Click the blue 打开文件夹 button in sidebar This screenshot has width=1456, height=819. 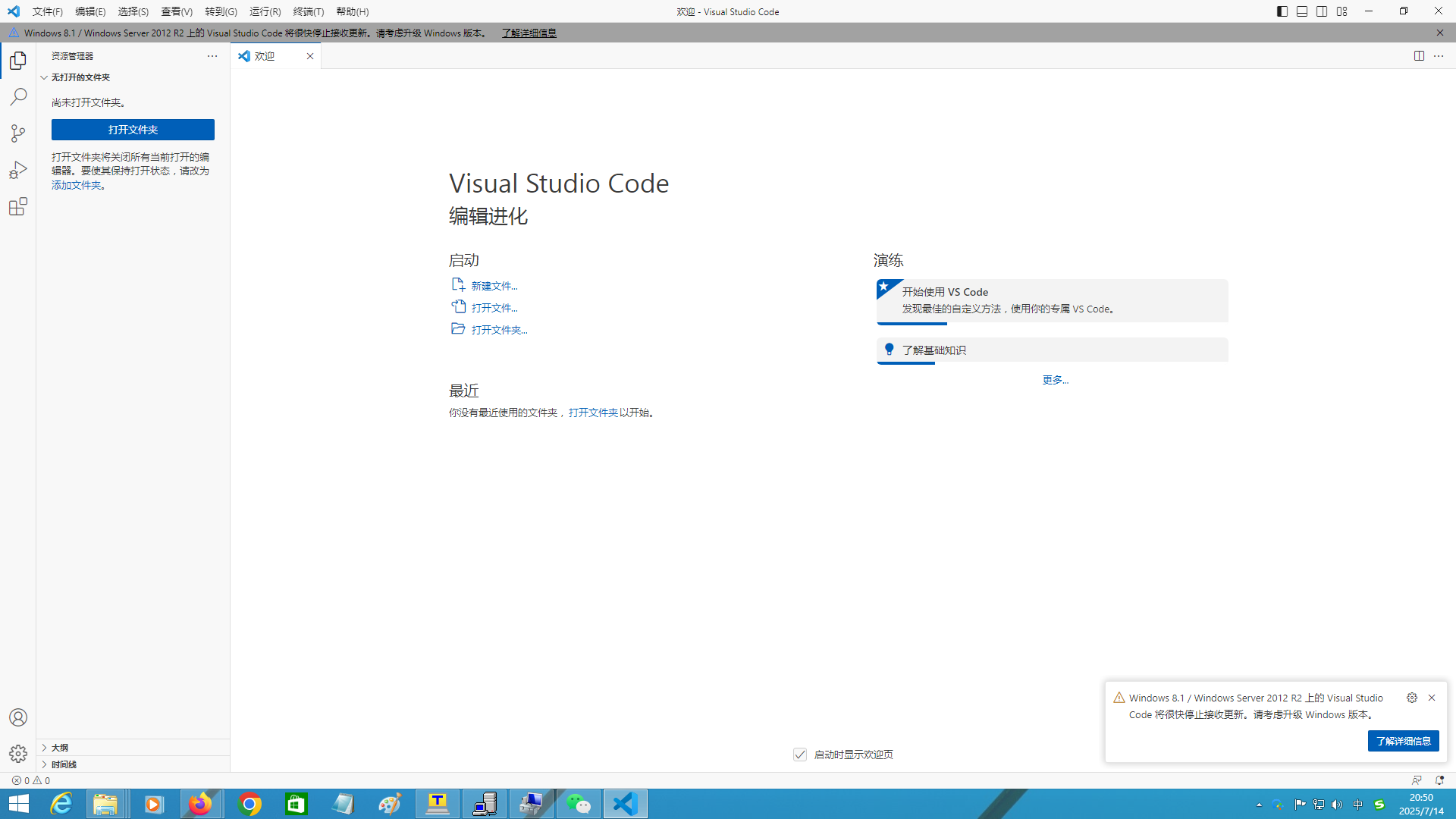point(133,130)
